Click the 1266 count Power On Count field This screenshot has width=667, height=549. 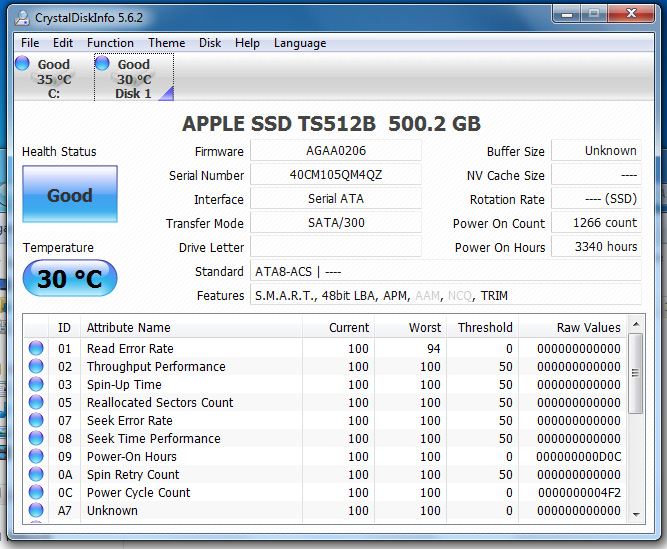(596, 222)
